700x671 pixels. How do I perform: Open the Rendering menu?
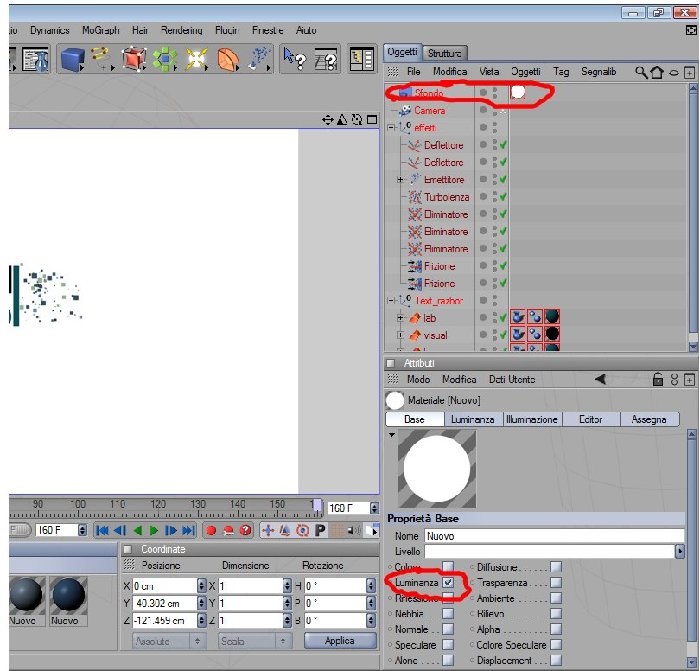tap(182, 30)
